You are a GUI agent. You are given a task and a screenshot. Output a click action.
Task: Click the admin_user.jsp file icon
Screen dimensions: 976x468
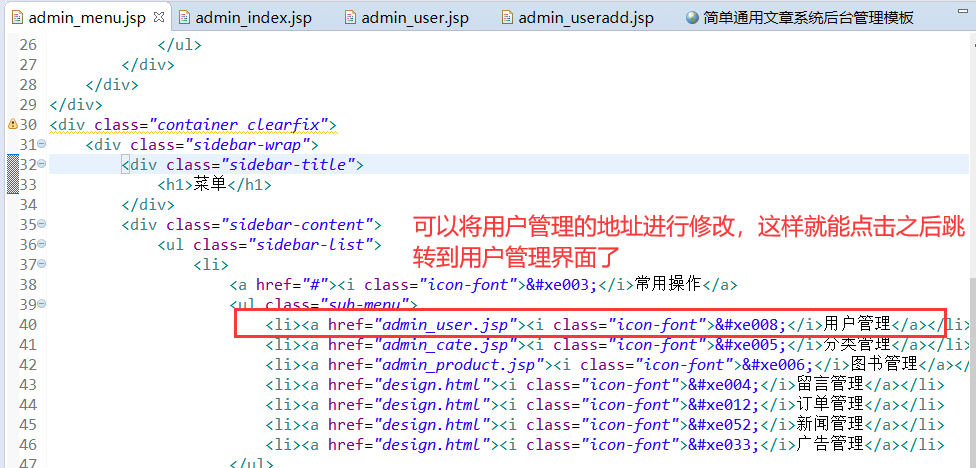350,17
